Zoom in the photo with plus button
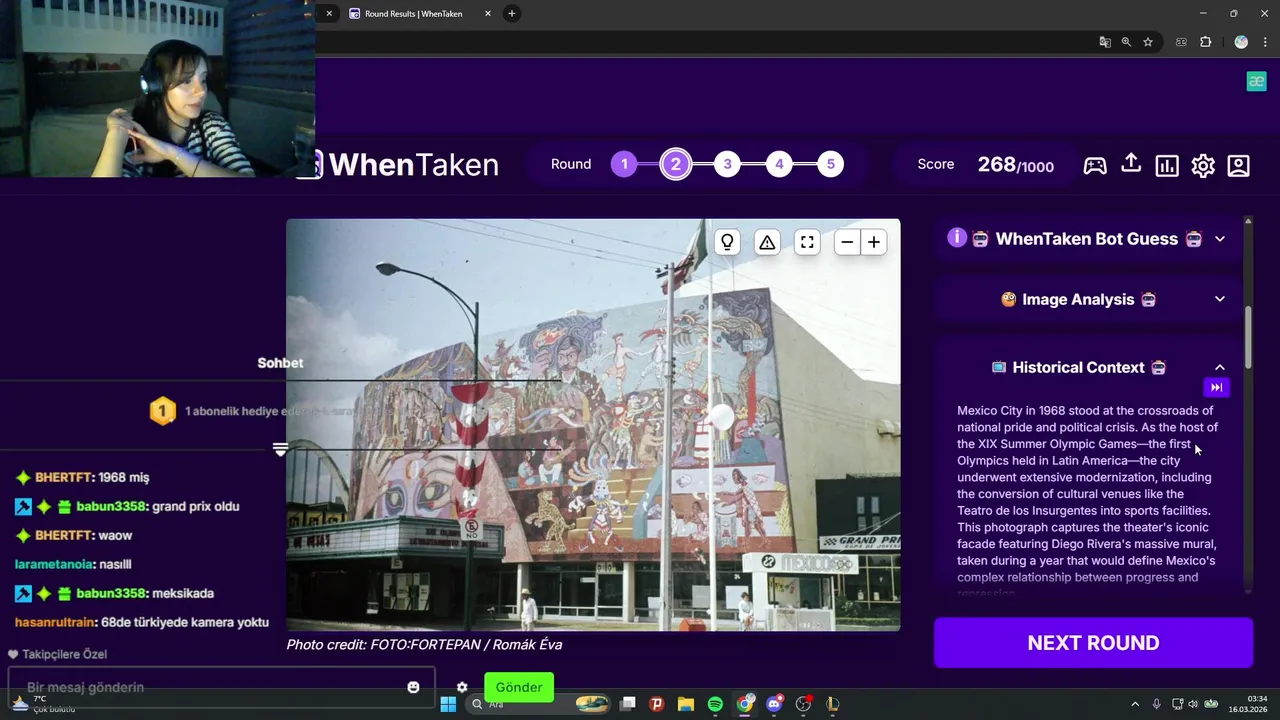 click(x=874, y=242)
